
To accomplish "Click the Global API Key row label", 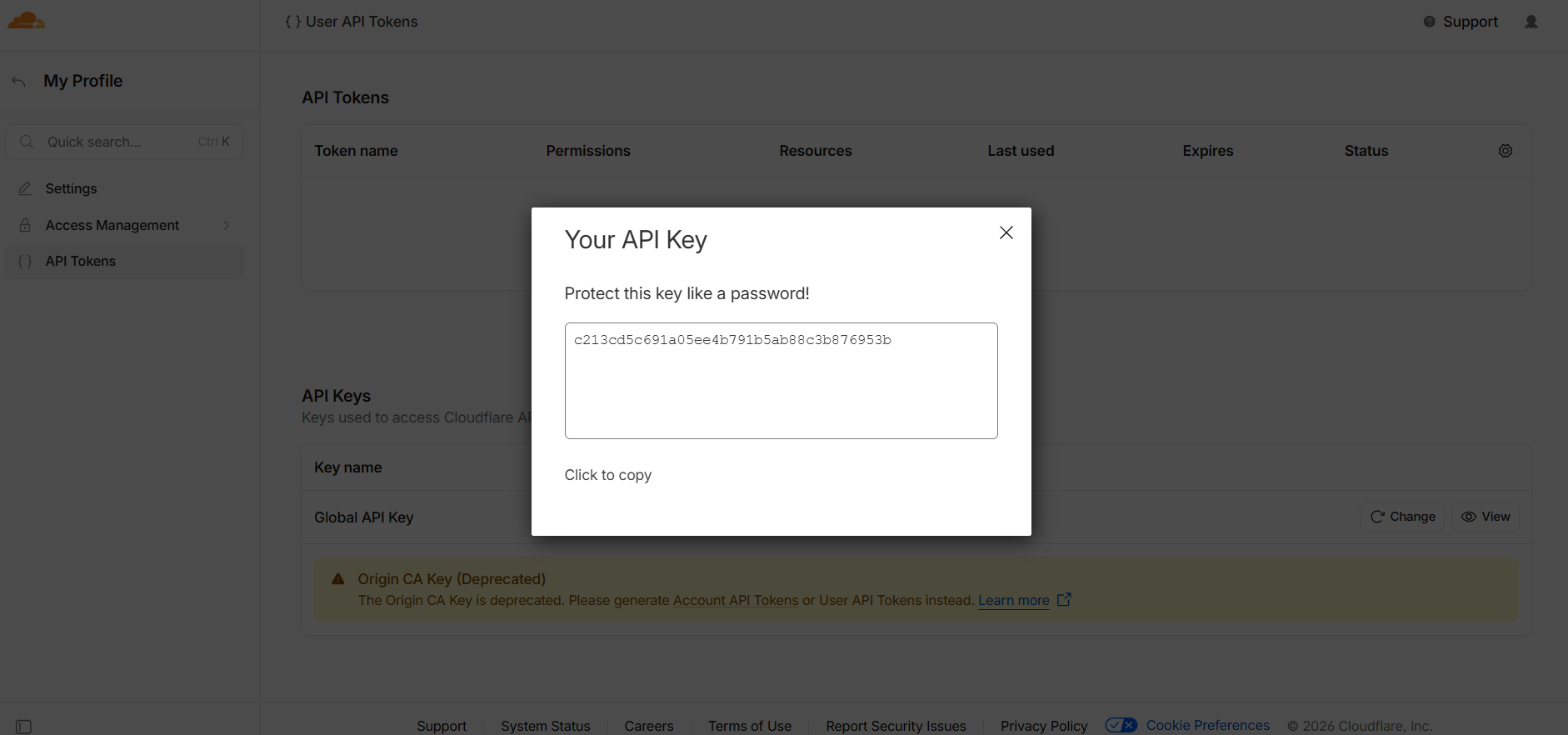I will [364, 517].
